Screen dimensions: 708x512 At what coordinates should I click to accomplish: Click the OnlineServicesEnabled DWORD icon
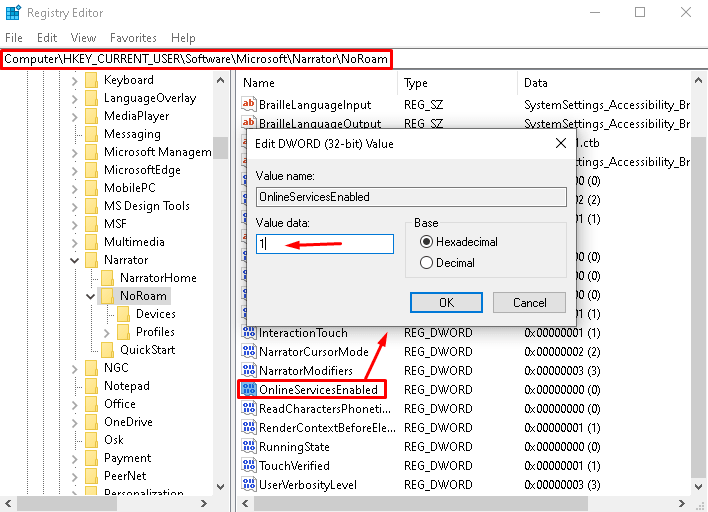tap(249, 389)
